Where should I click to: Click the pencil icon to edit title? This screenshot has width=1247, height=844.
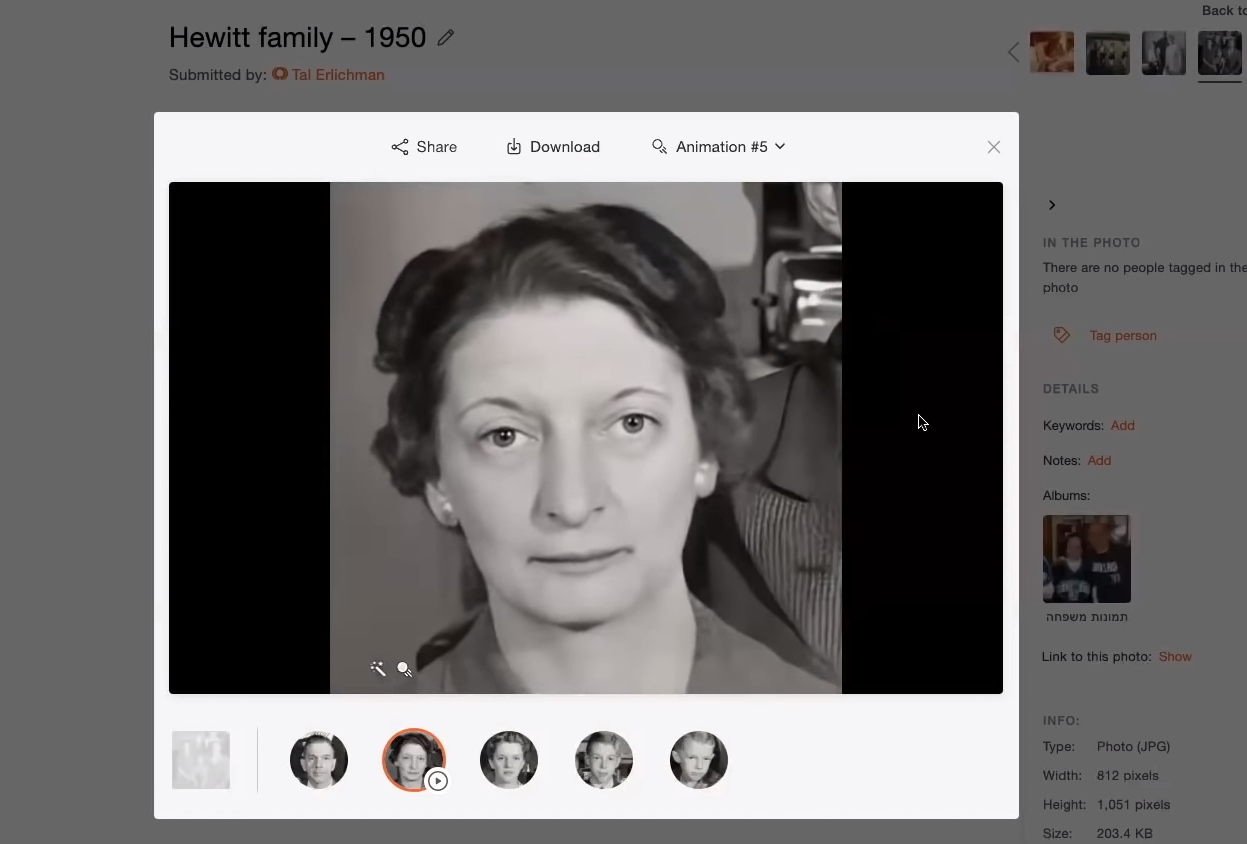tap(446, 38)
